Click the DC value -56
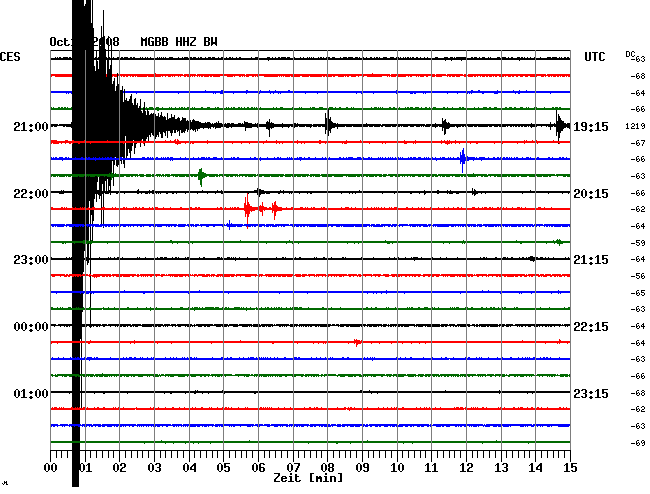Image resolution: width=650 pixels, height=494 pixels. tap(638, 276)
